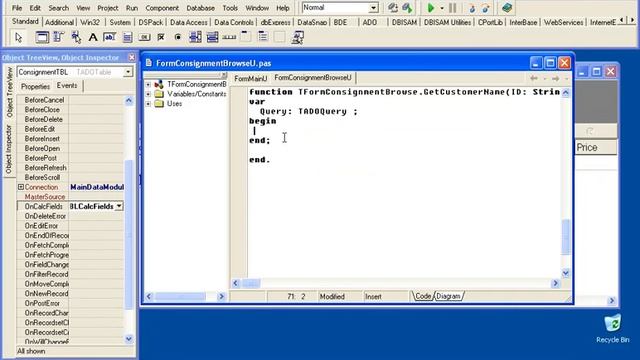Open the Database menu
The width and height of the screenshot is (640, 360).
tap(200, 8)
